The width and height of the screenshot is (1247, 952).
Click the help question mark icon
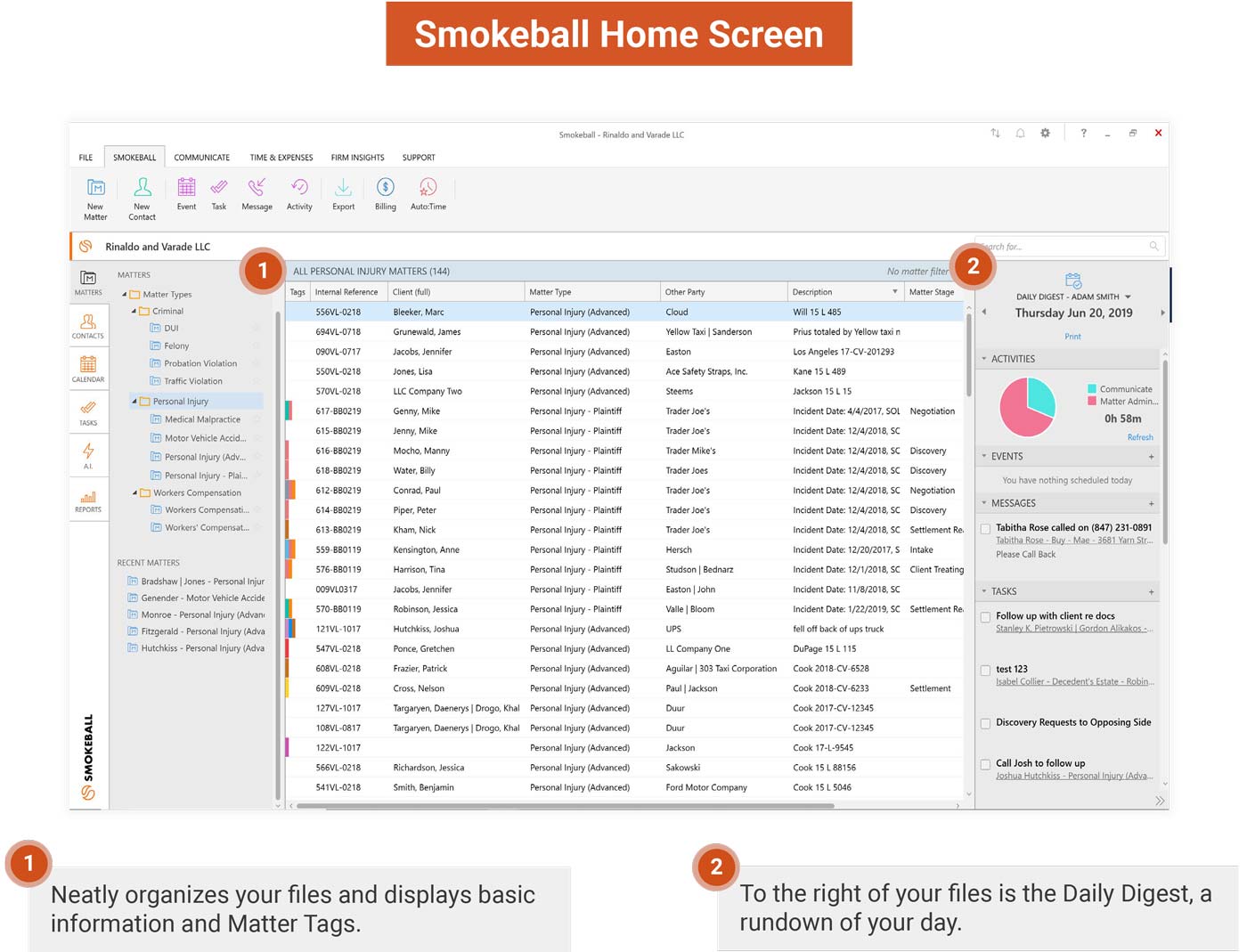[1083, 133]
